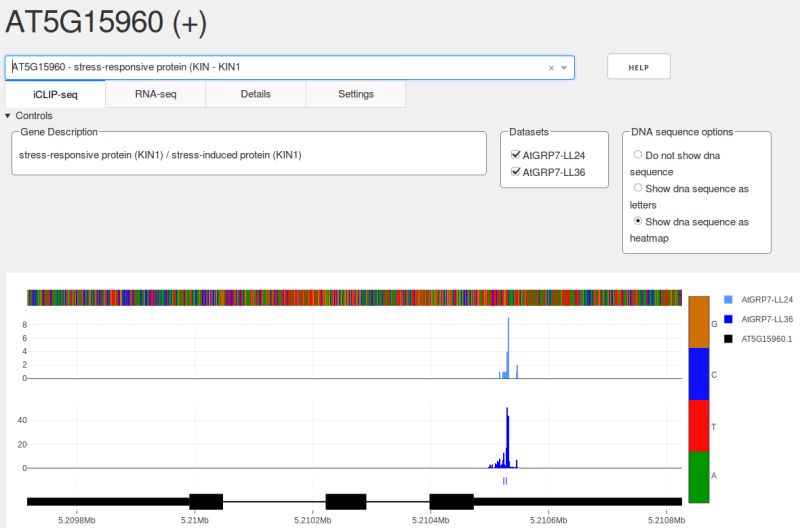Screen dimensions: 800x528
Task: Open the HELP button
Action: 638,67
